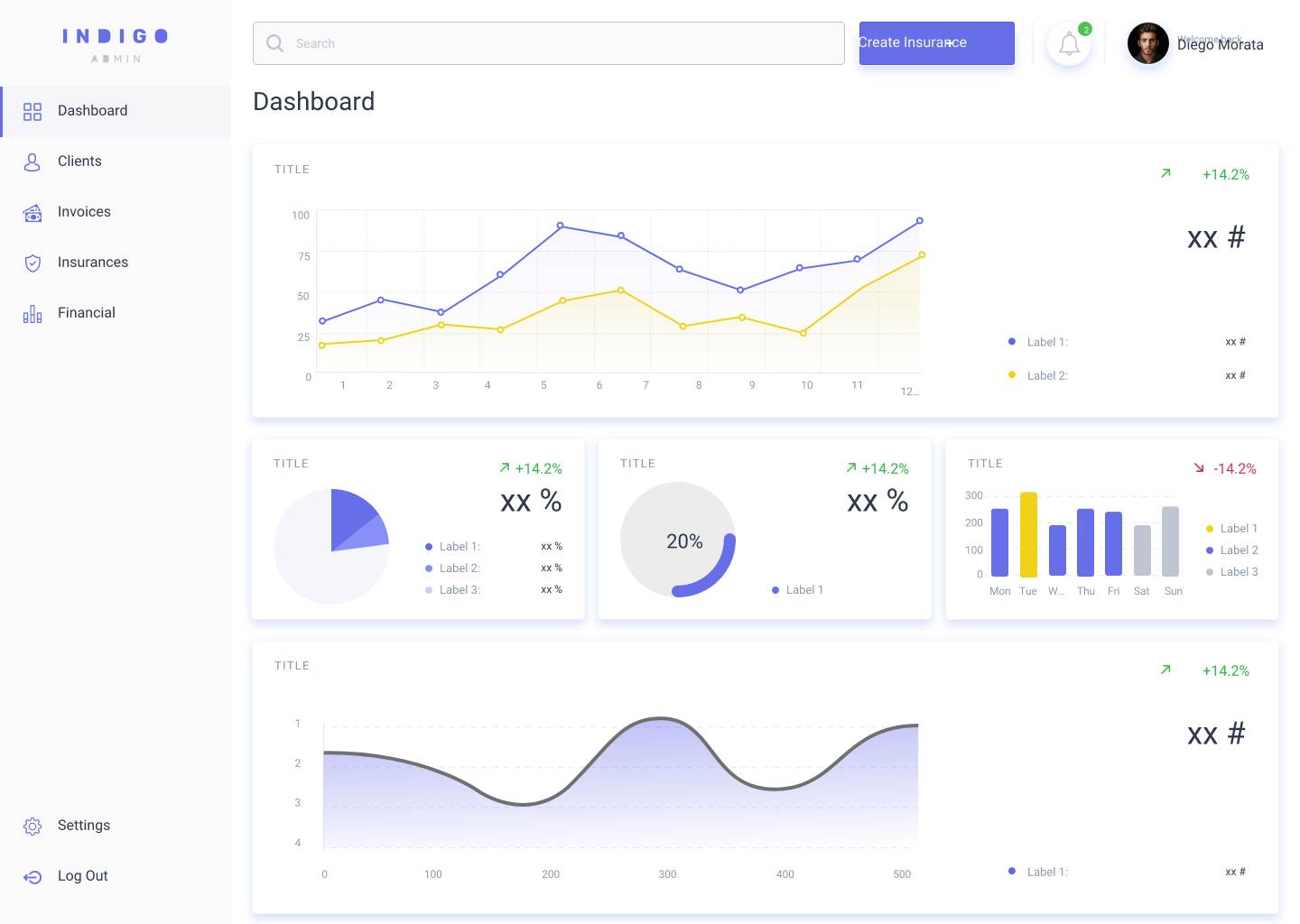Click Diego Morata's profile avatar
This screenshot has height=924, width=1300.
tap(1148, 43)
